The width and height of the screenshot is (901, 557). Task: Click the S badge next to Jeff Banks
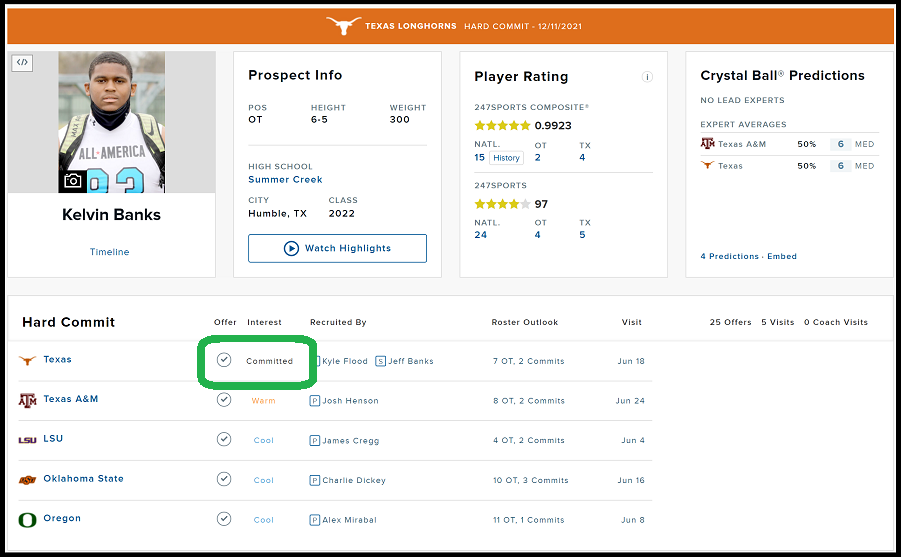[380, 361]
